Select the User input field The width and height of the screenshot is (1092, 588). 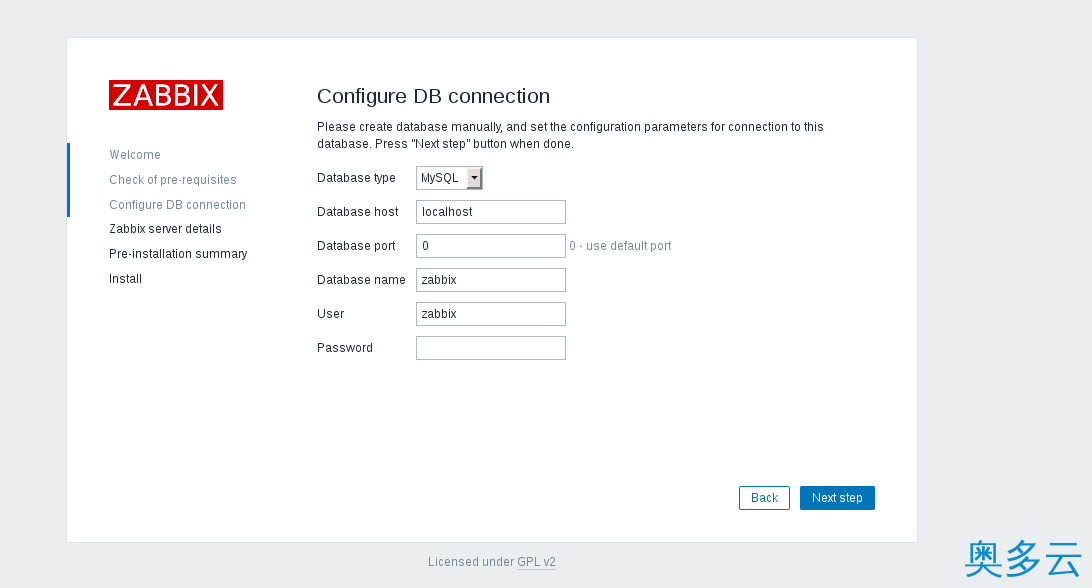click(490, 314)
